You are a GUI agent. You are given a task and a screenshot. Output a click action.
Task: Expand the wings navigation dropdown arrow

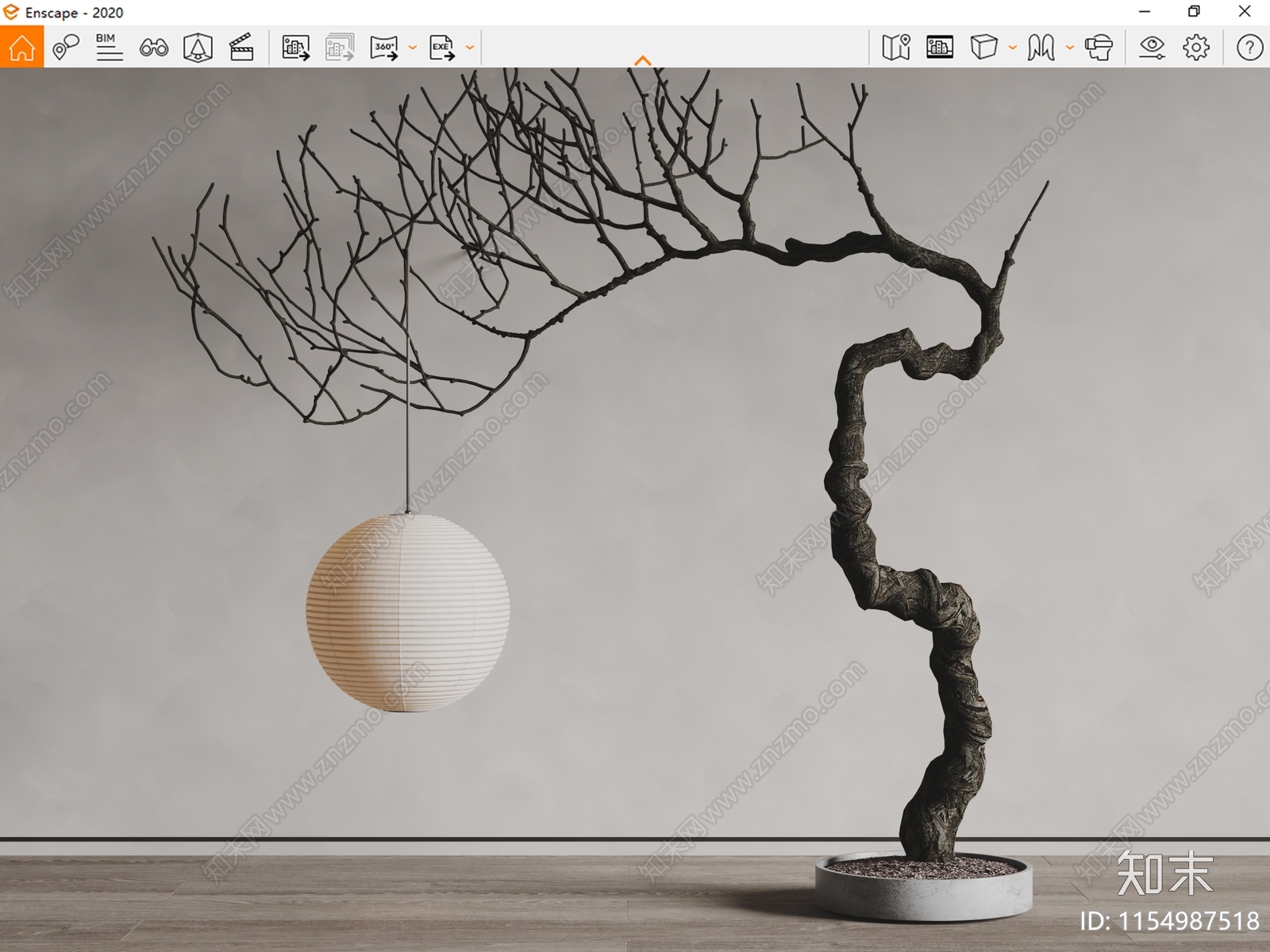tap(1069, 48)
